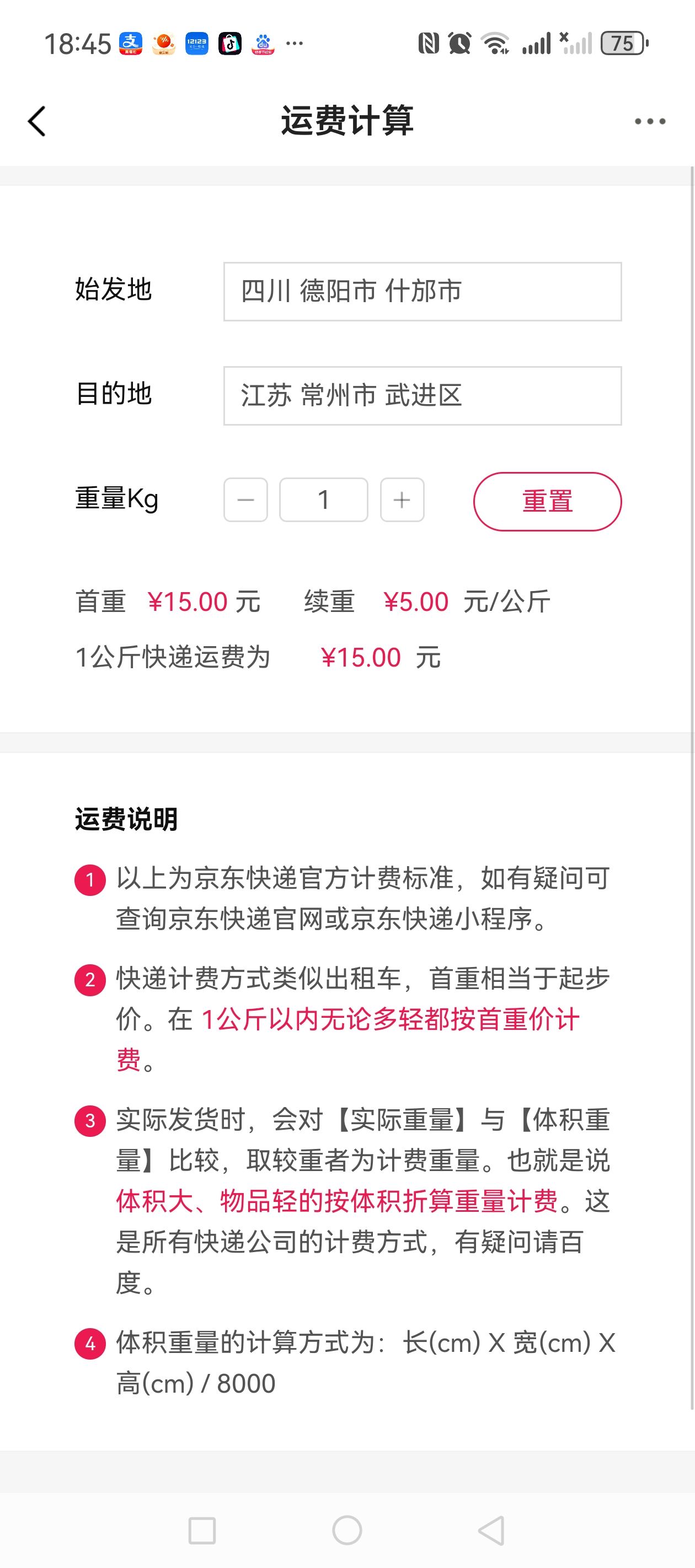Tap the Android home circle icon
This screenshot has height=1568, width=695.
click(x=347, y=1531)
